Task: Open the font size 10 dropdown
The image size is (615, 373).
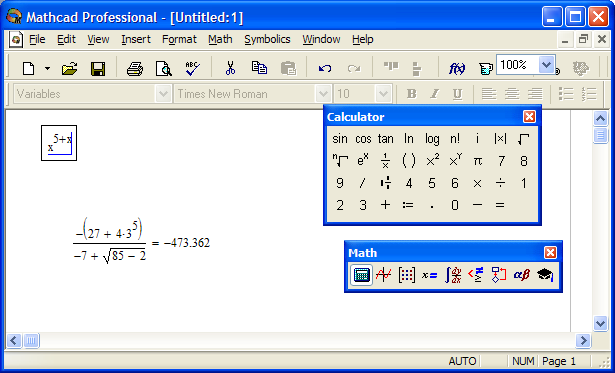Action: (383, 94)
